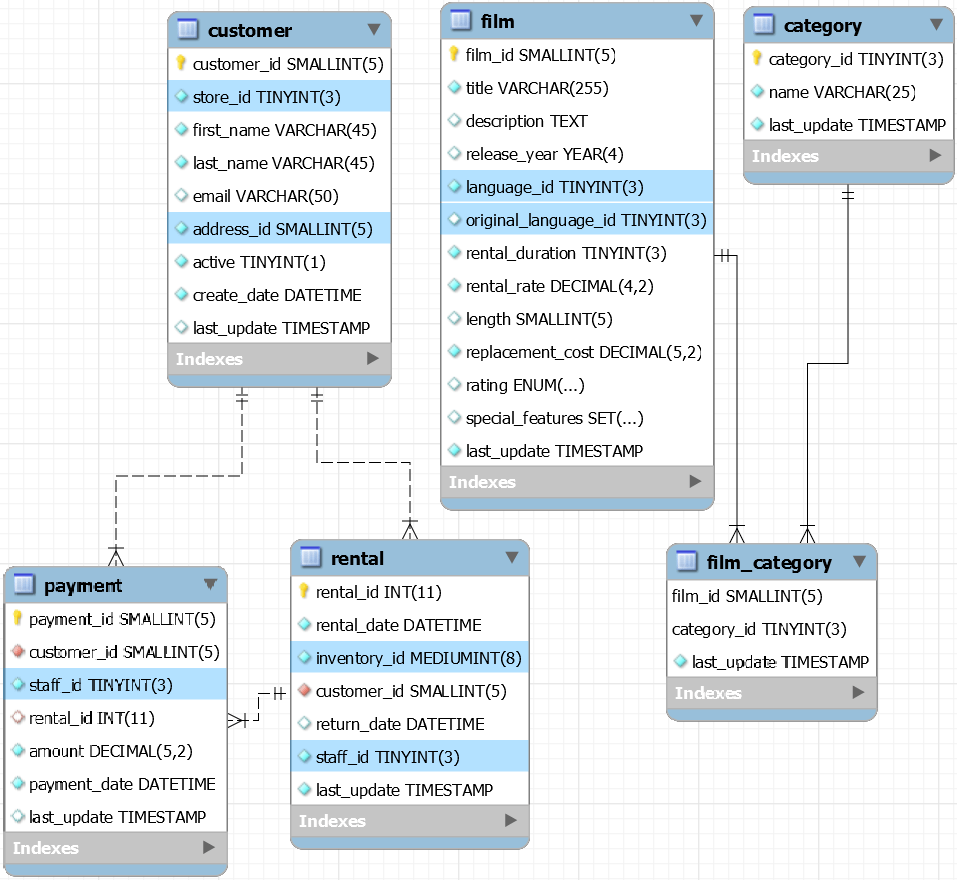Viewport: 957px width, 880px height.
Task: Click the red foreign key icon beside customer_id in rental table
Action: pos(304,691)
